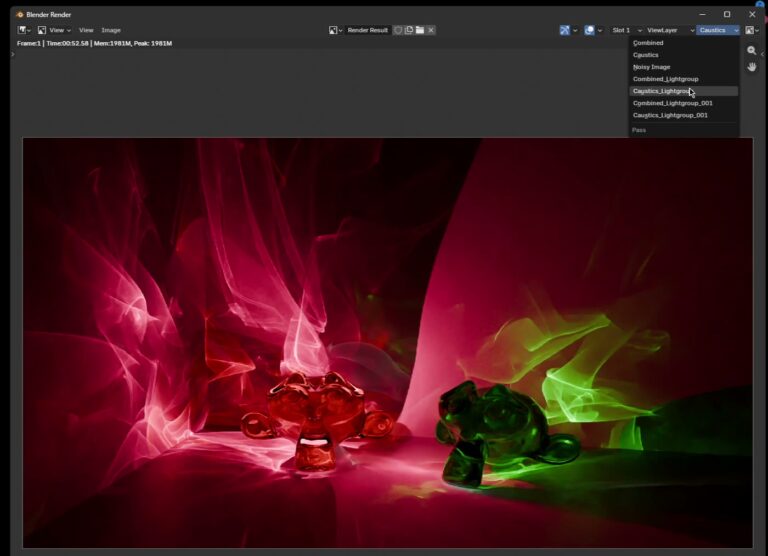Viewport: 768px width, 556px height.
Task: Select the Noisy Image pass
Action: point(684,67)
